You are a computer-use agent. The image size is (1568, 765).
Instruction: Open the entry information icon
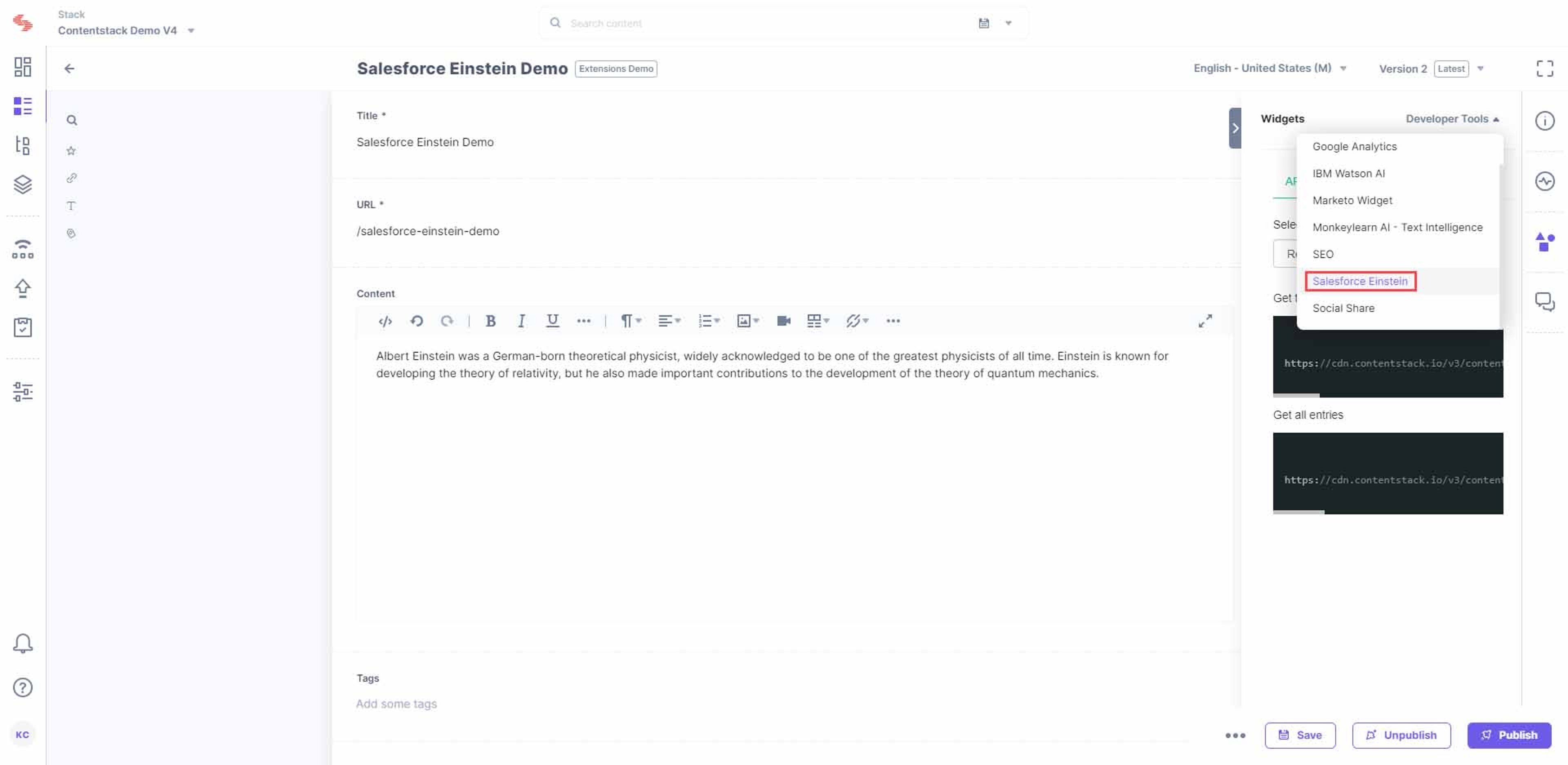tap(1544, 120)
